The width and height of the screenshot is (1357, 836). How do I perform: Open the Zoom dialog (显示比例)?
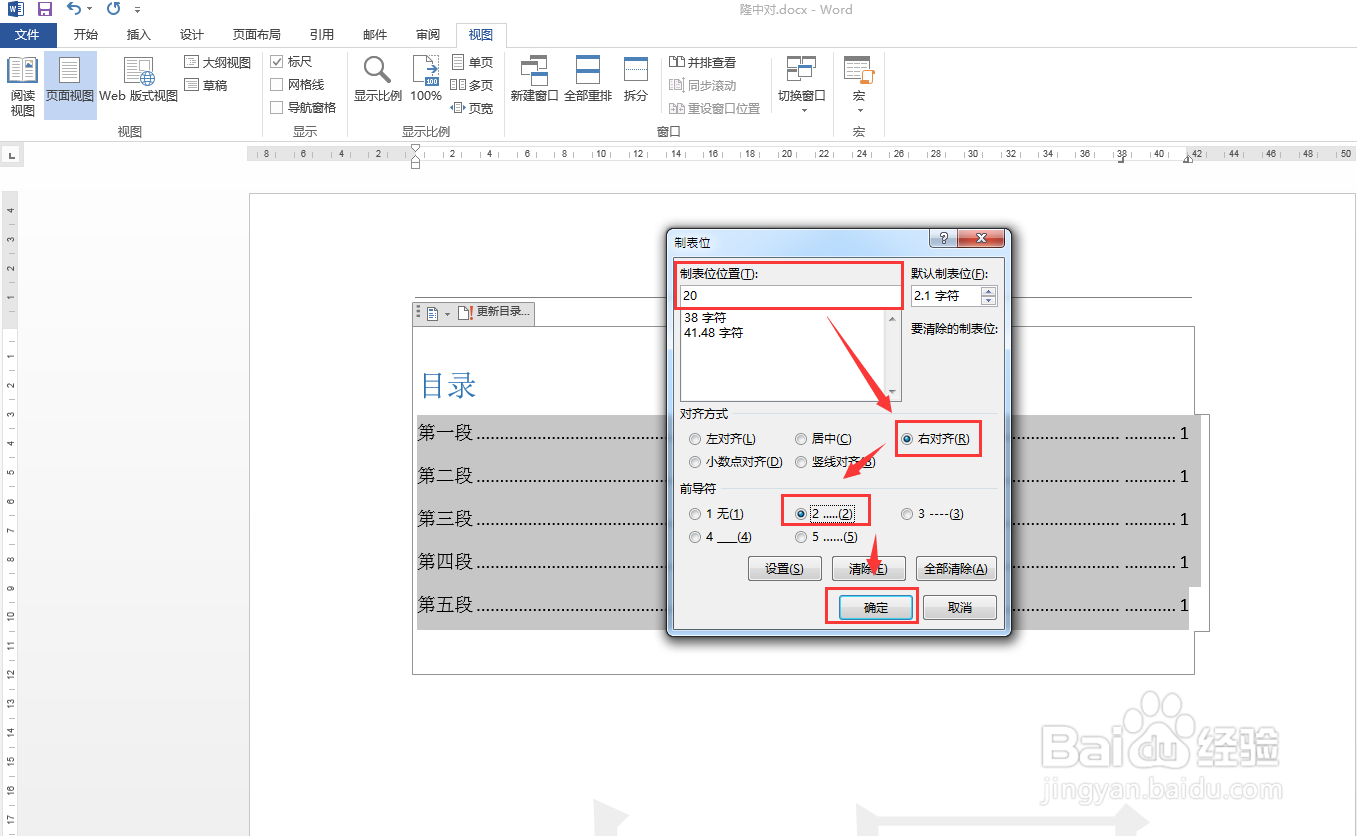pos(378,80)
